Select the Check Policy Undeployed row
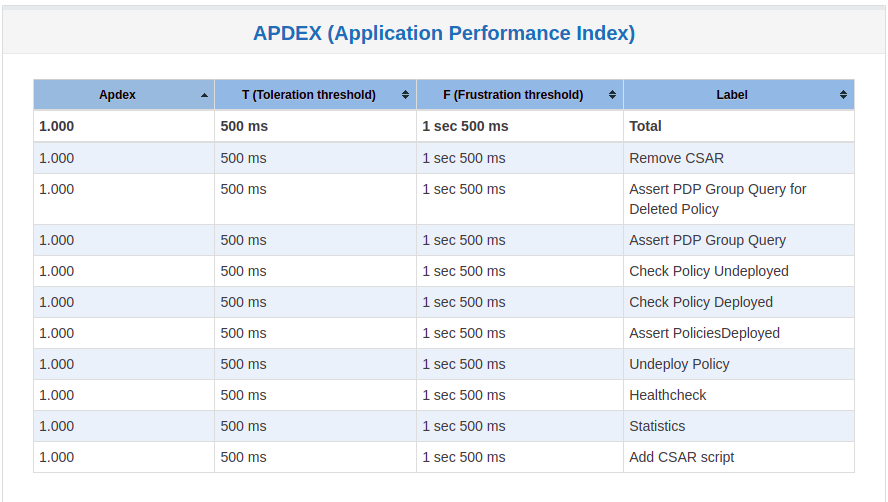The image size is (888, 502). (x=444, y=271)
